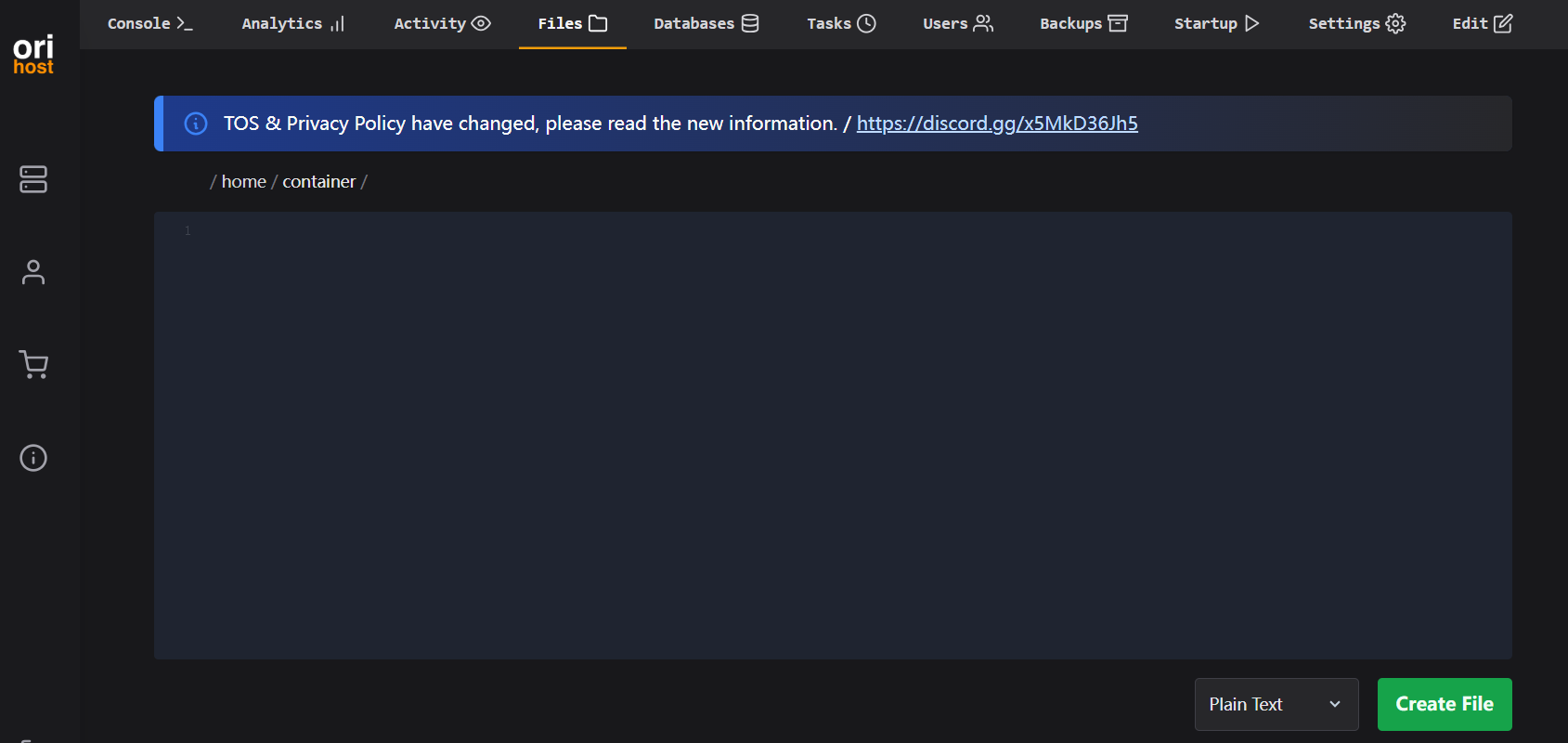Open the account profile sidebar icon
This screenshot has width=1568, height=743.
pos(33,272)
